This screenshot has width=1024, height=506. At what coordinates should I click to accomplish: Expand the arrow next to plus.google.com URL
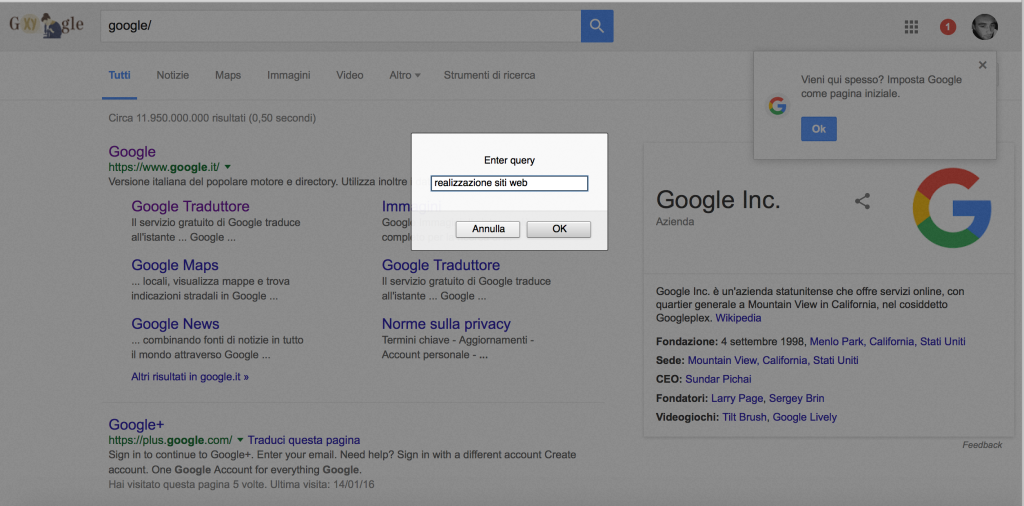[240, 440]
